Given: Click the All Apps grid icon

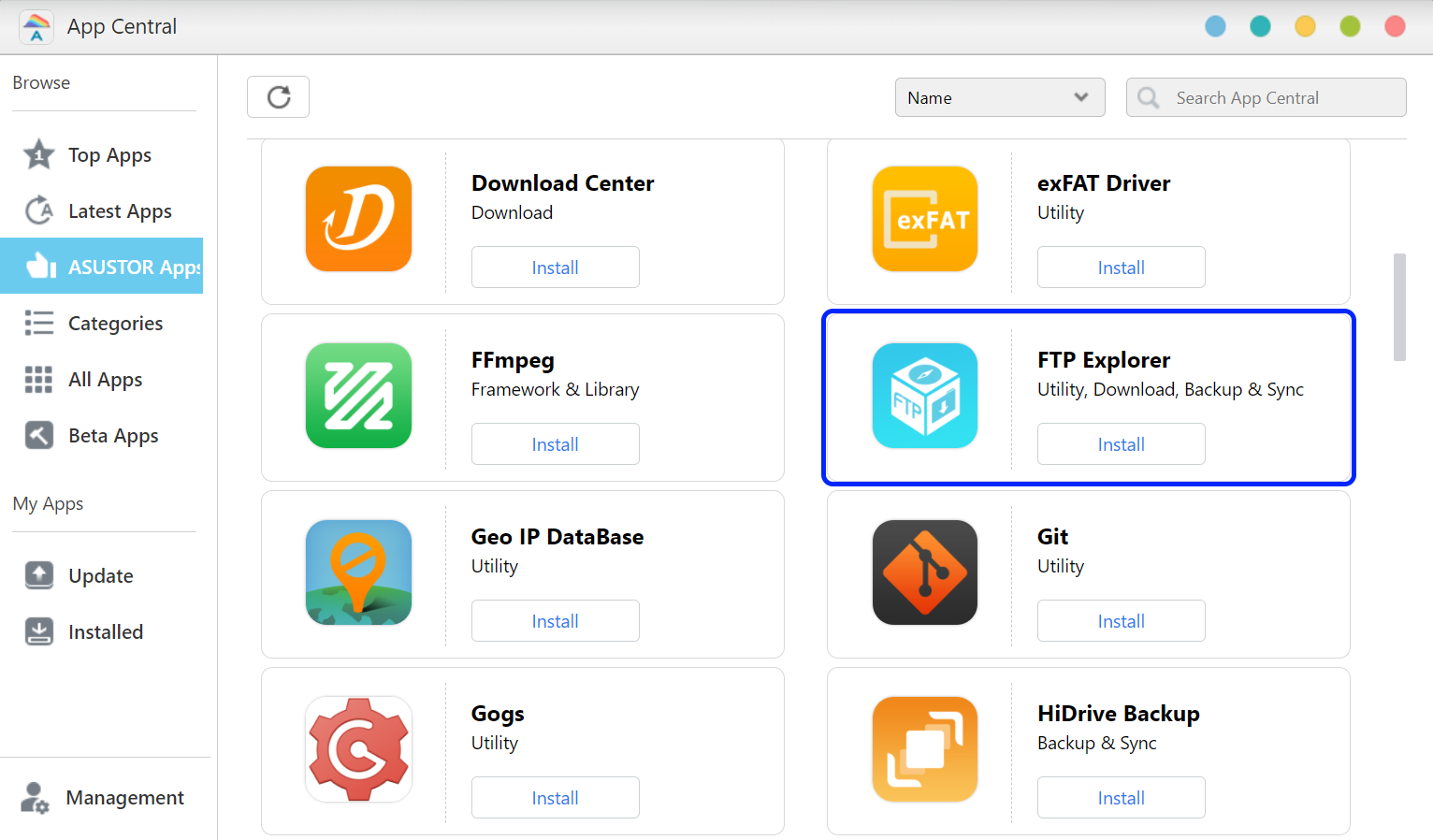Looking at the screenshot, I should coord(39,379).
